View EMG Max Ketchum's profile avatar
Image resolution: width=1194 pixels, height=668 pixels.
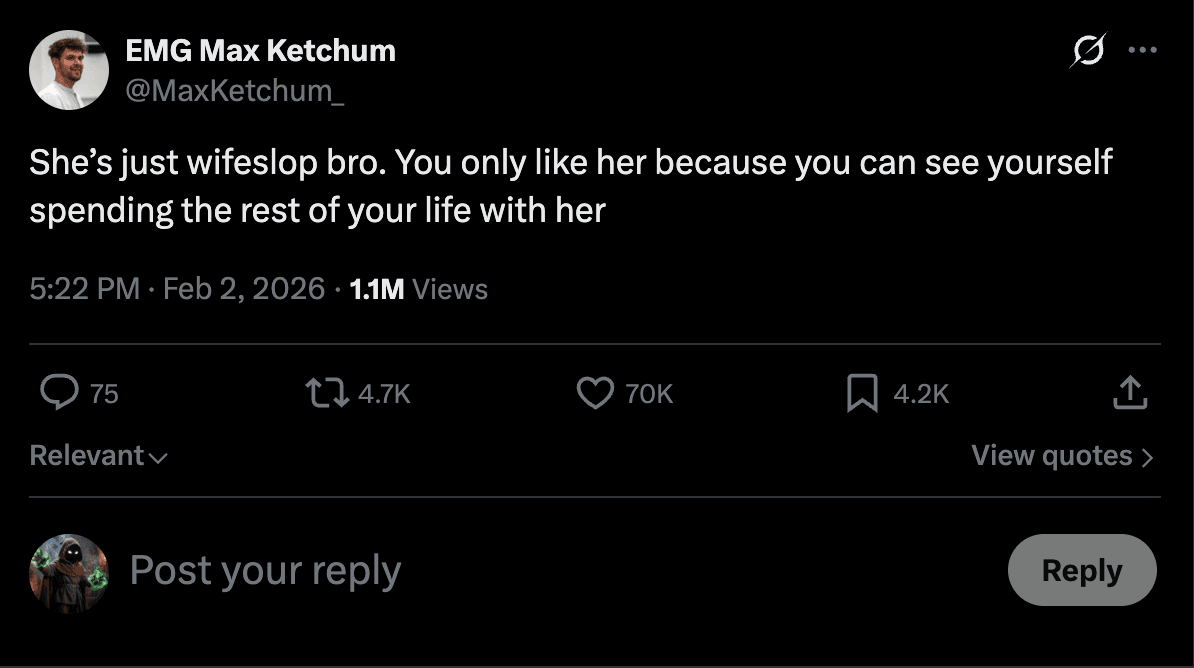(69, 70)
